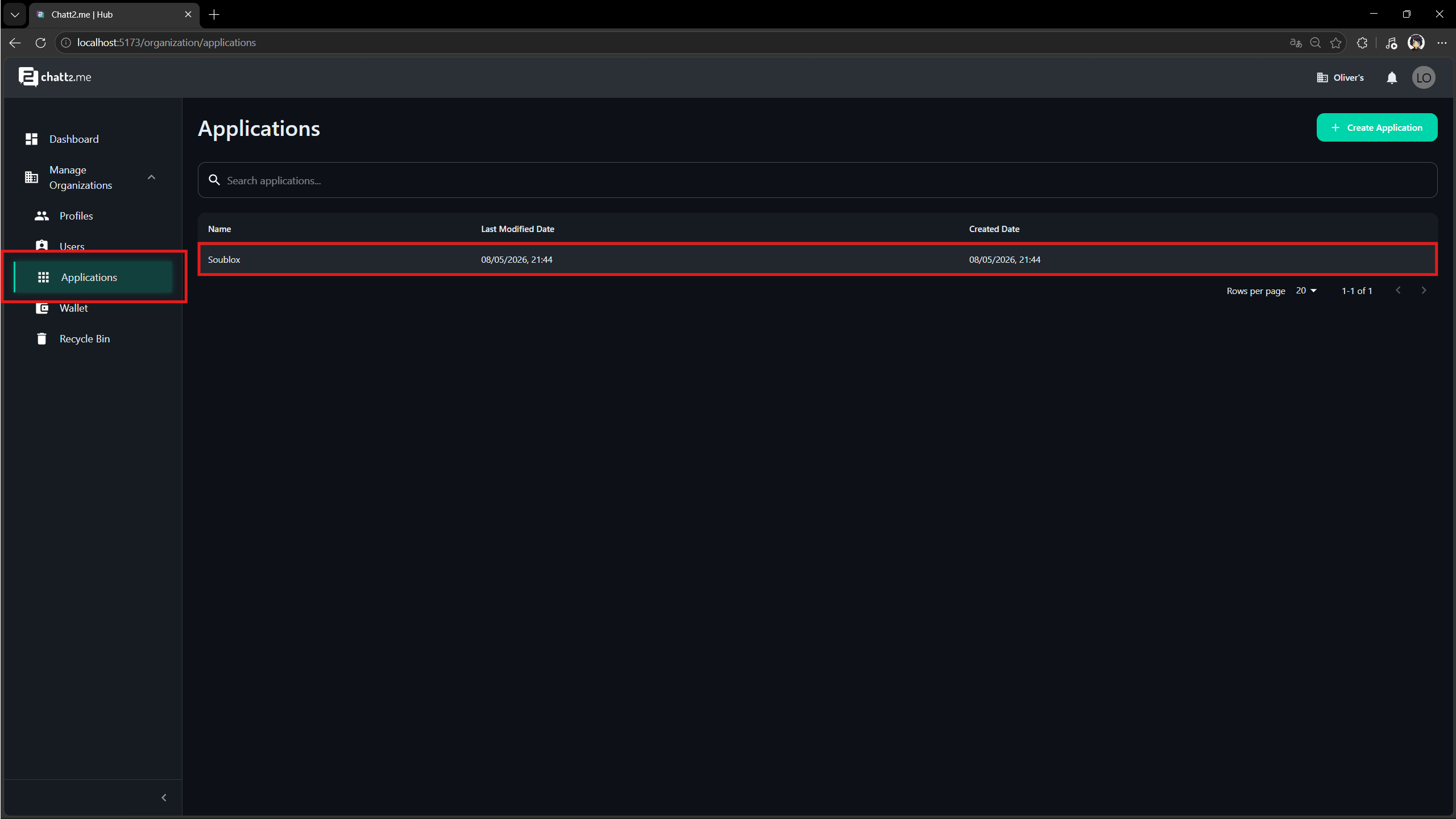
Task: View site information icon
Action: click(x=66, y=43)
